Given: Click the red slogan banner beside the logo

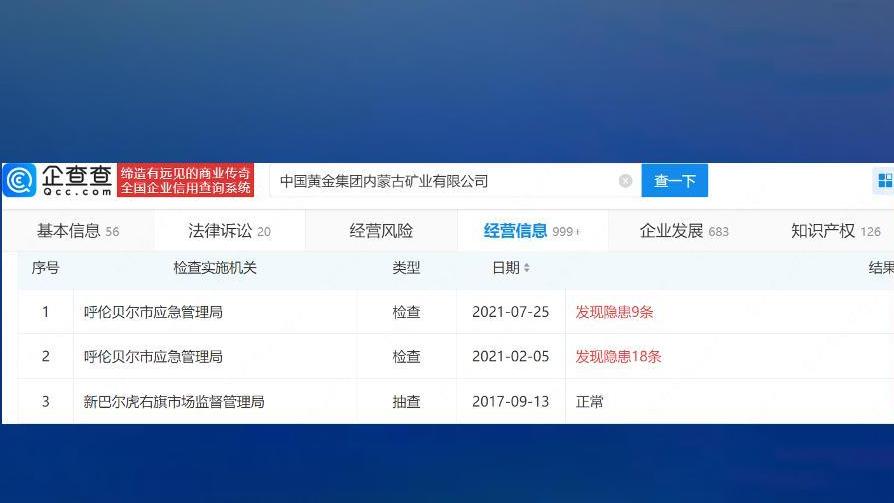Looking at the screenshot, I should 186,181.
